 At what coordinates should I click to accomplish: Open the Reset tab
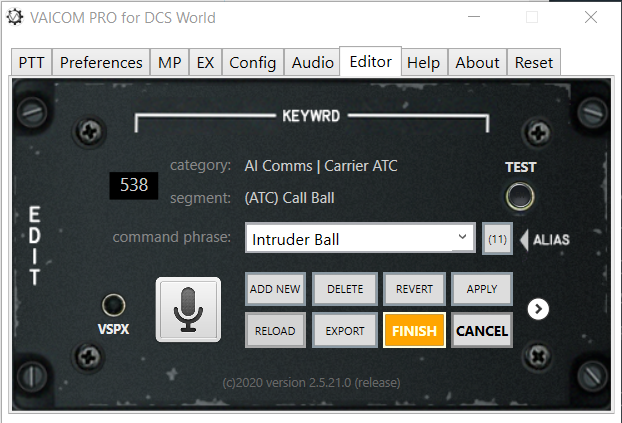pyautogui.click(x=534, y=62)
